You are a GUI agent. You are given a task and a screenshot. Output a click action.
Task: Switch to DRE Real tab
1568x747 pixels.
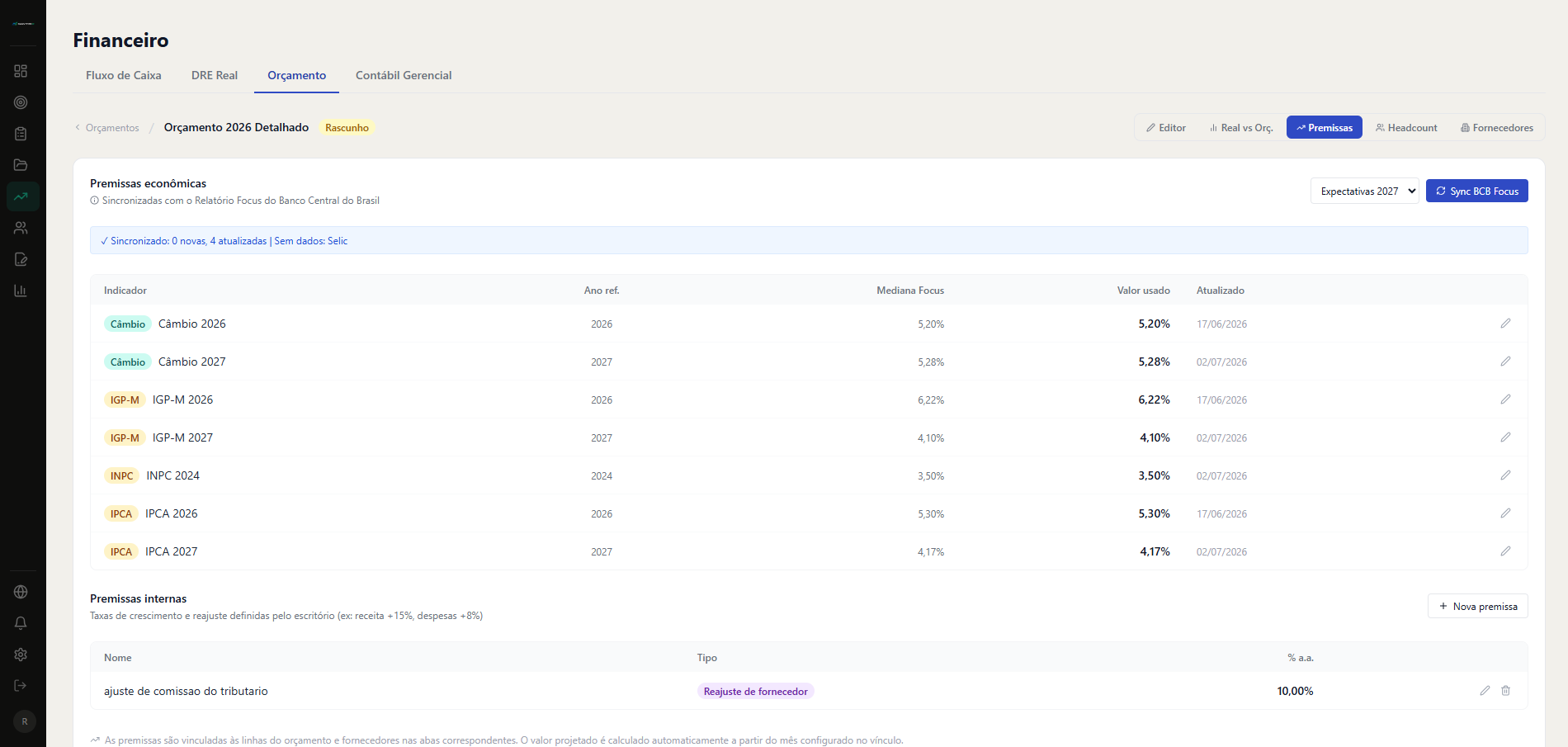215,75
